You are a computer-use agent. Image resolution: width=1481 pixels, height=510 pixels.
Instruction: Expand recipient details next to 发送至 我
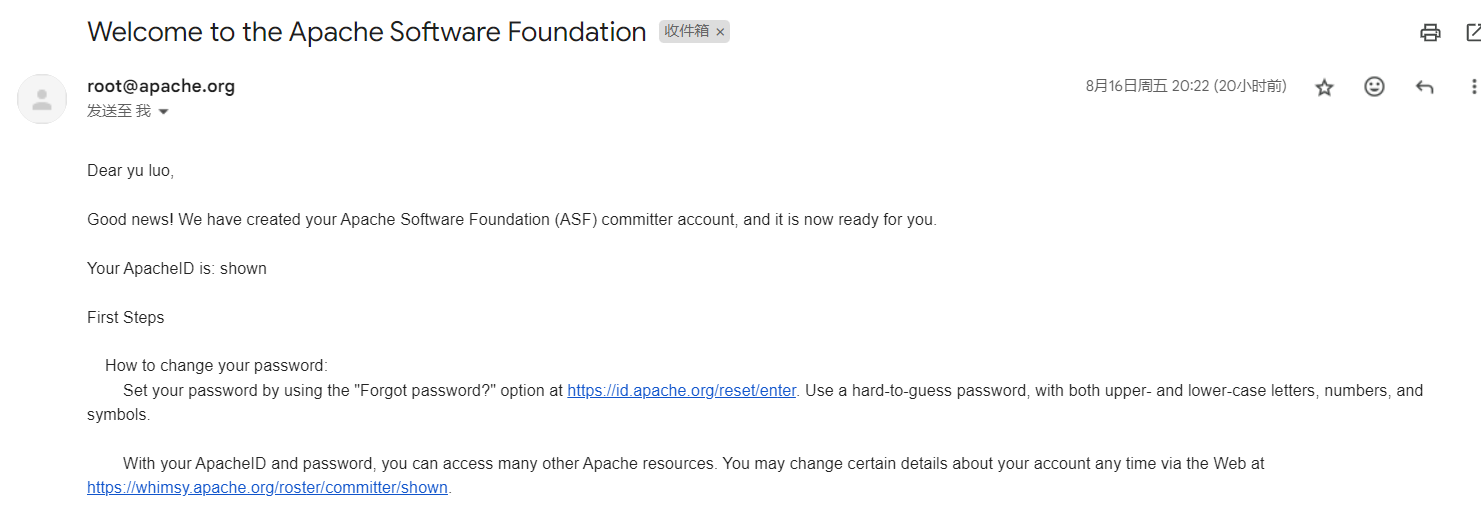pos(164,112)
